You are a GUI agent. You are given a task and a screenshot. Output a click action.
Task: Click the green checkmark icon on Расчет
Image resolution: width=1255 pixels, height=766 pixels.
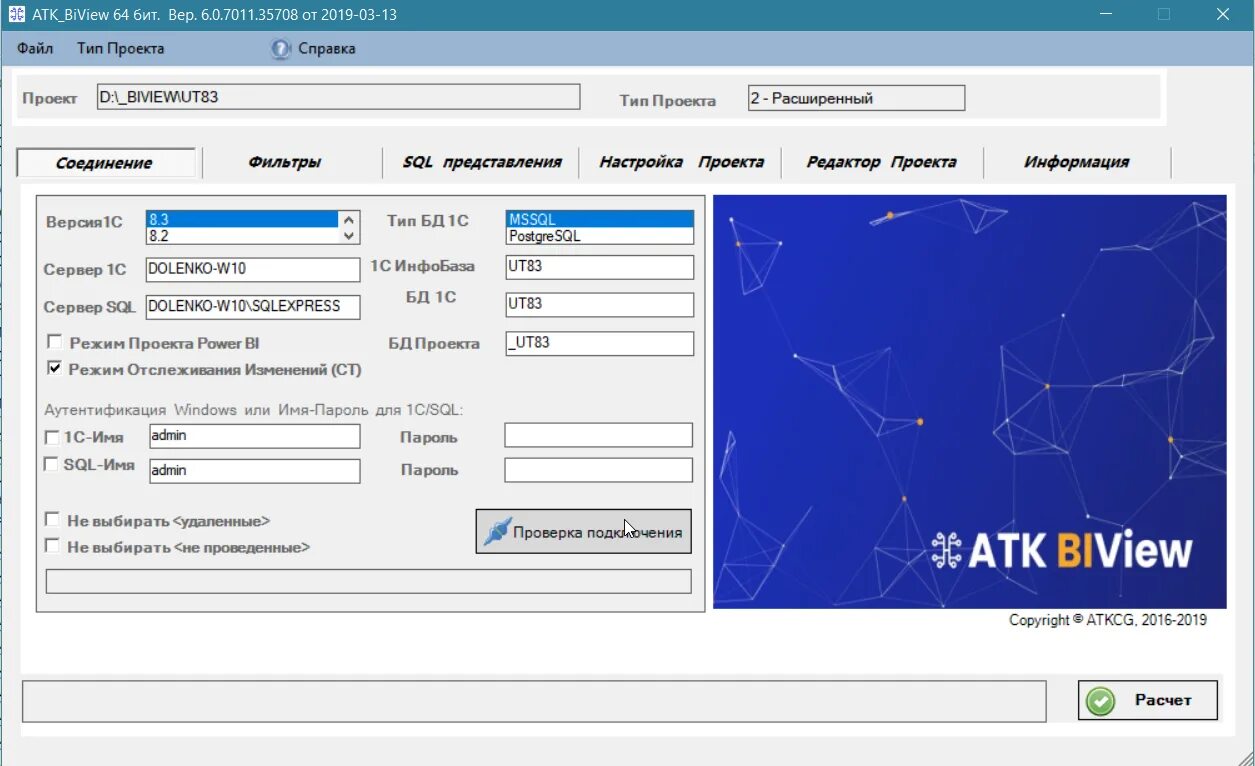[x=1101, y=701]
